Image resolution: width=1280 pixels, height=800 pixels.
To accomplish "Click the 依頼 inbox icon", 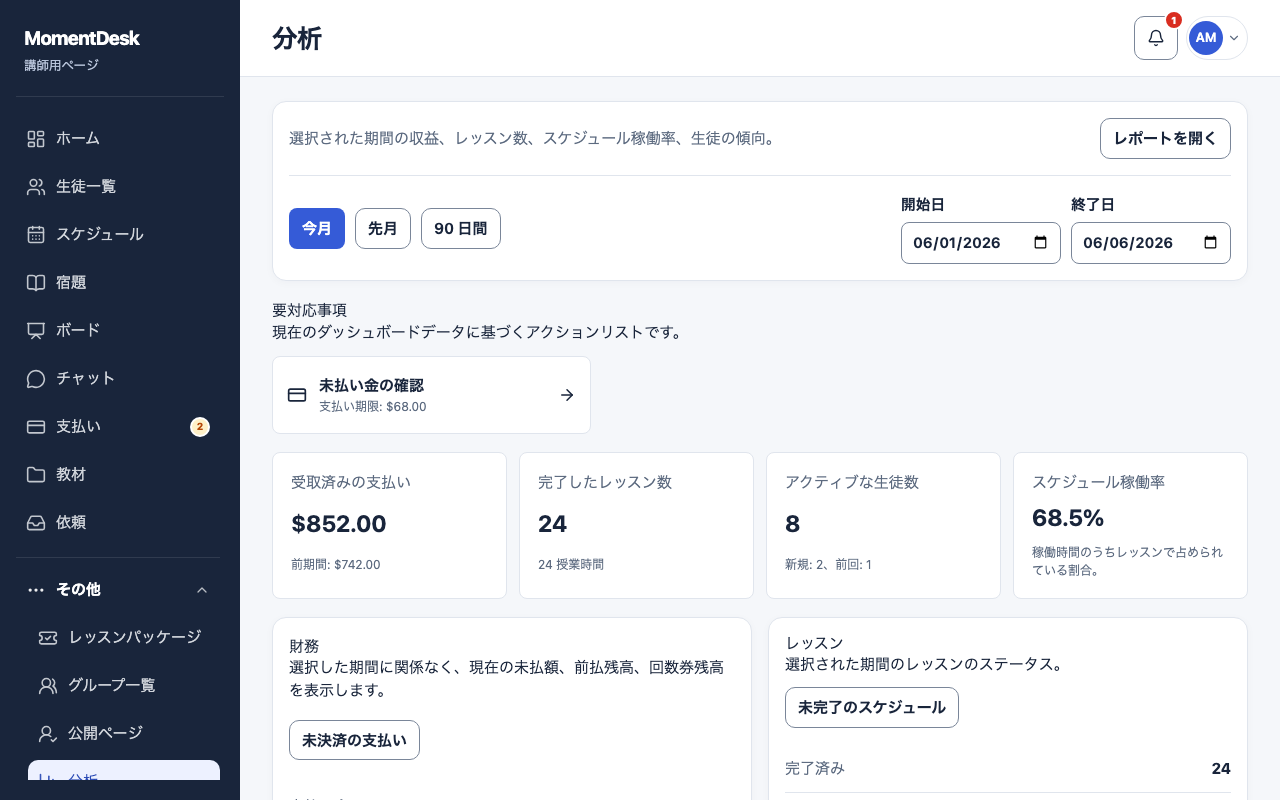I will pos(36,523).
